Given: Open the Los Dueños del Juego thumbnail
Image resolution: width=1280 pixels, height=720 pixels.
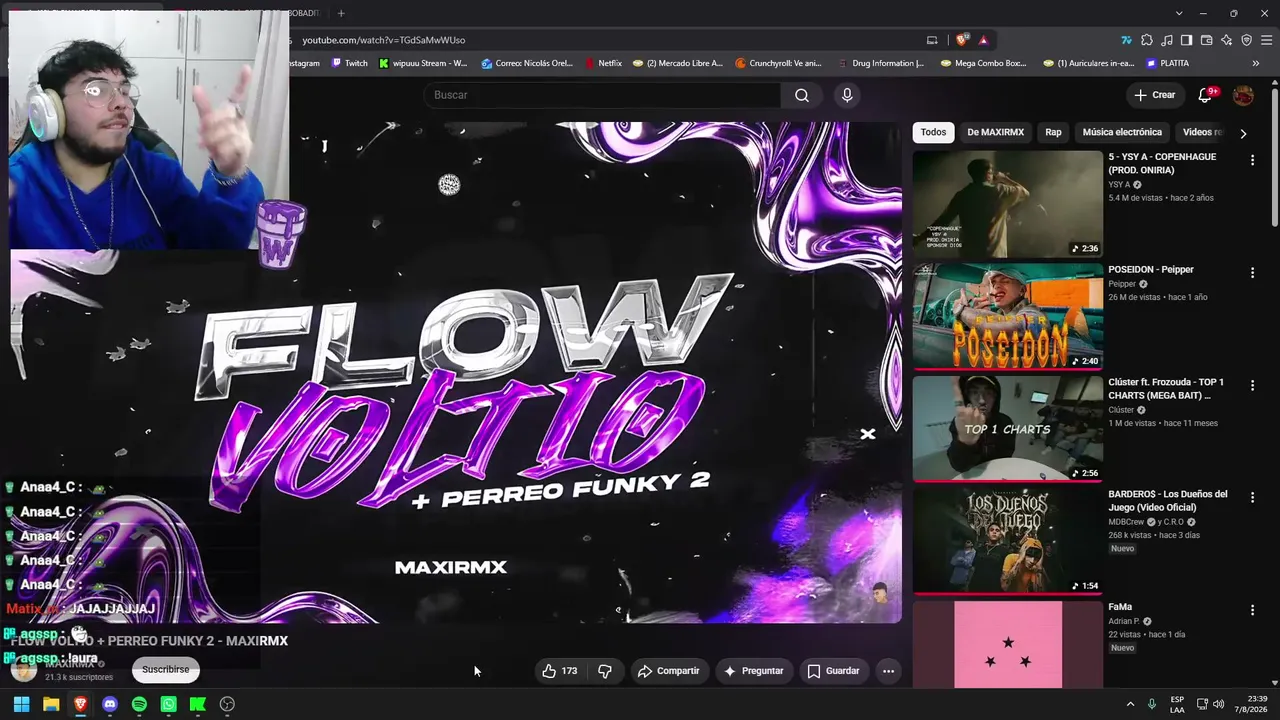Looking at the screenshot, I should click(1007, 541).
